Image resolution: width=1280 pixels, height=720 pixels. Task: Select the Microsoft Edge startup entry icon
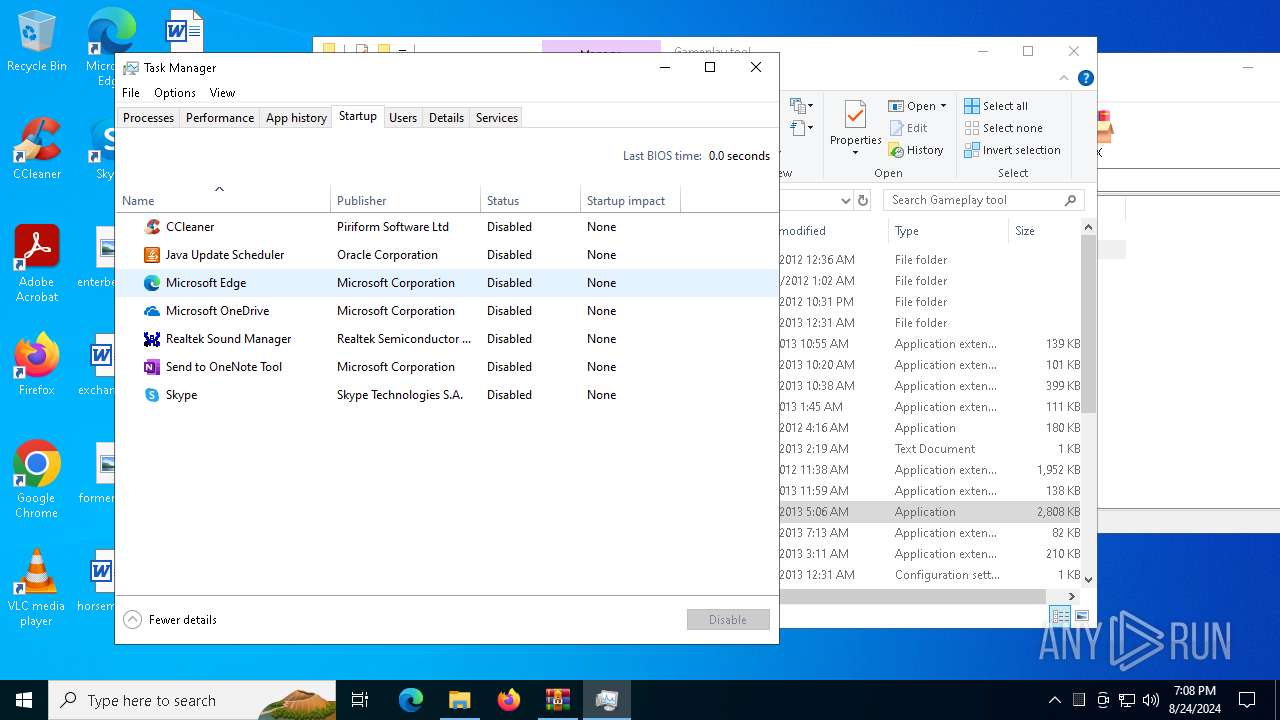(152, 283)
